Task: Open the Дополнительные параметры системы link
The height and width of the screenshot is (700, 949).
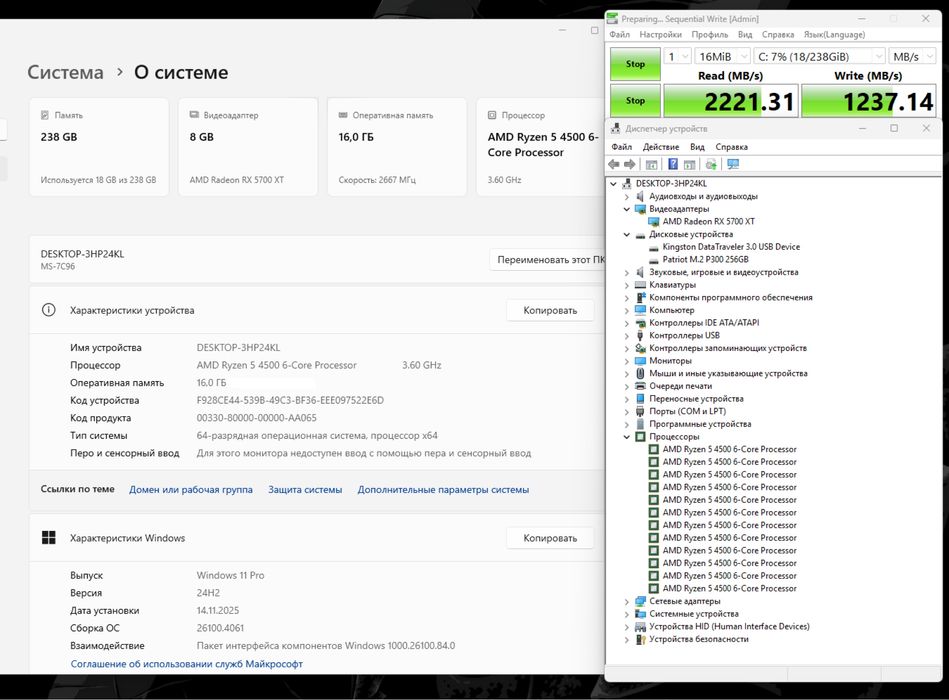Action: pyautogui.click(x=443, y=489)
